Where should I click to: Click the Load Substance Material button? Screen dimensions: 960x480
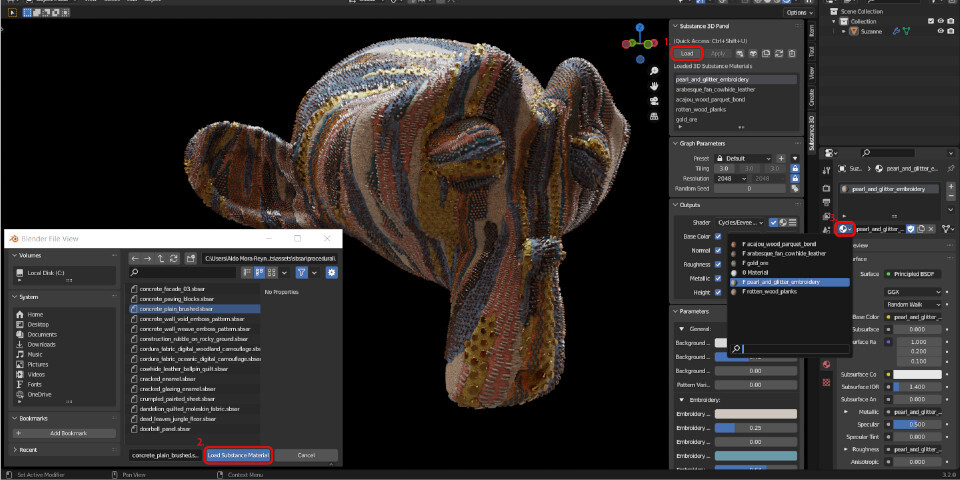click(238, 456)
